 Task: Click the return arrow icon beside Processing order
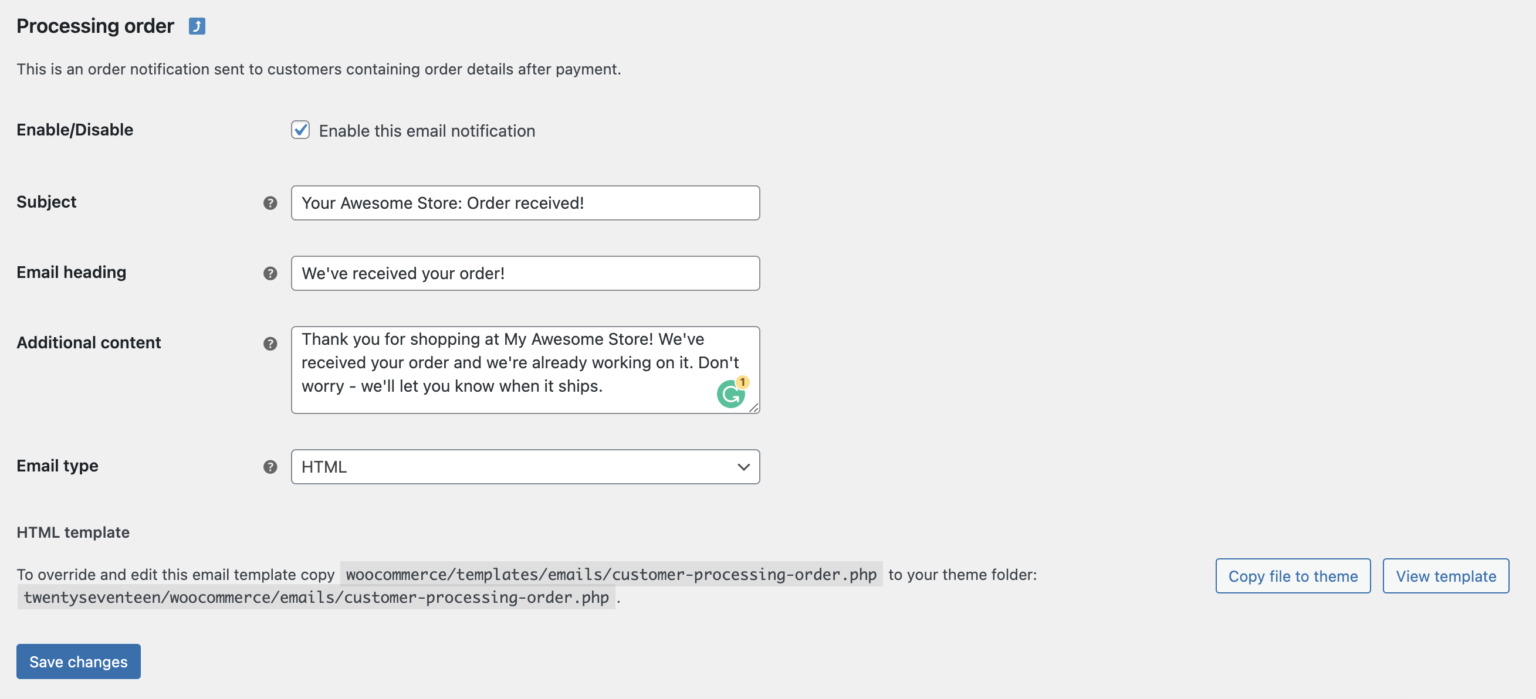(x=197, y=27)
